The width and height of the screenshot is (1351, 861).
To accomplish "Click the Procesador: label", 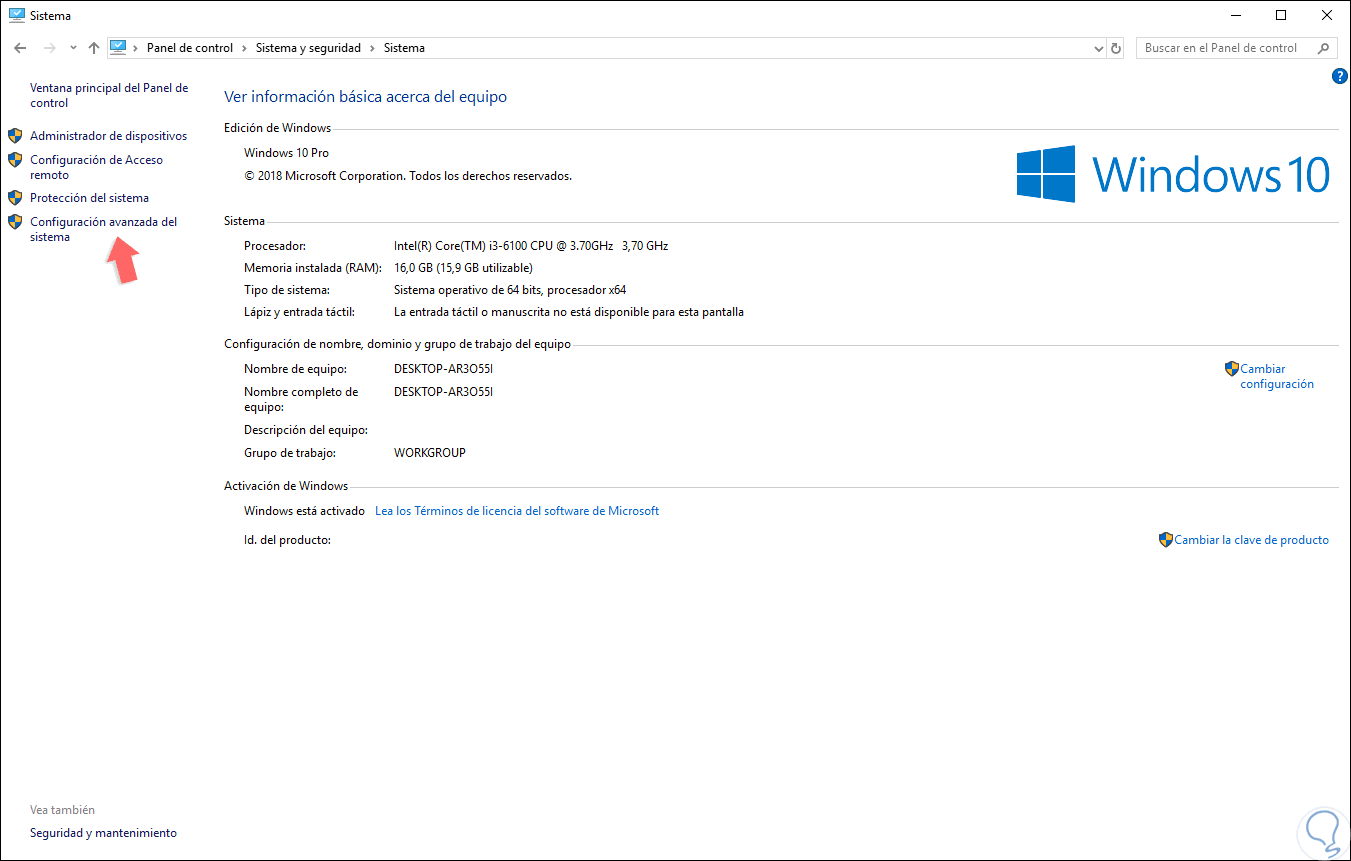I will [x=275, y=246].
